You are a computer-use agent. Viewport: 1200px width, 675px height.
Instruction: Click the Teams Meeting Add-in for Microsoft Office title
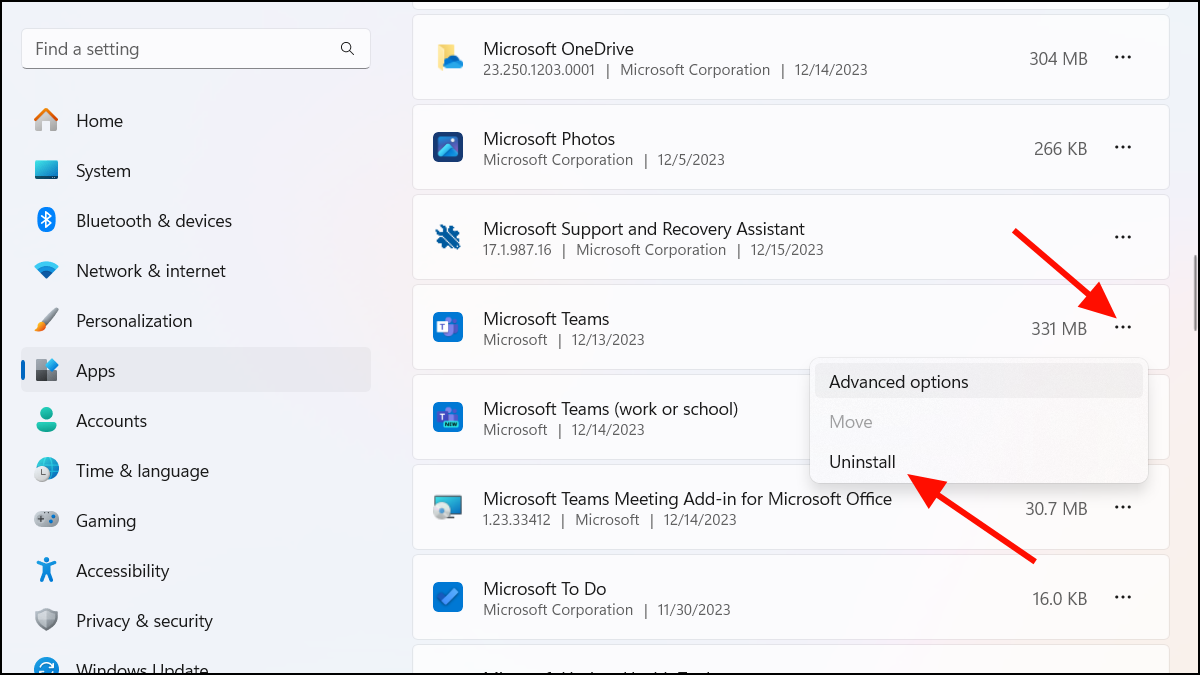coord(687,498)
